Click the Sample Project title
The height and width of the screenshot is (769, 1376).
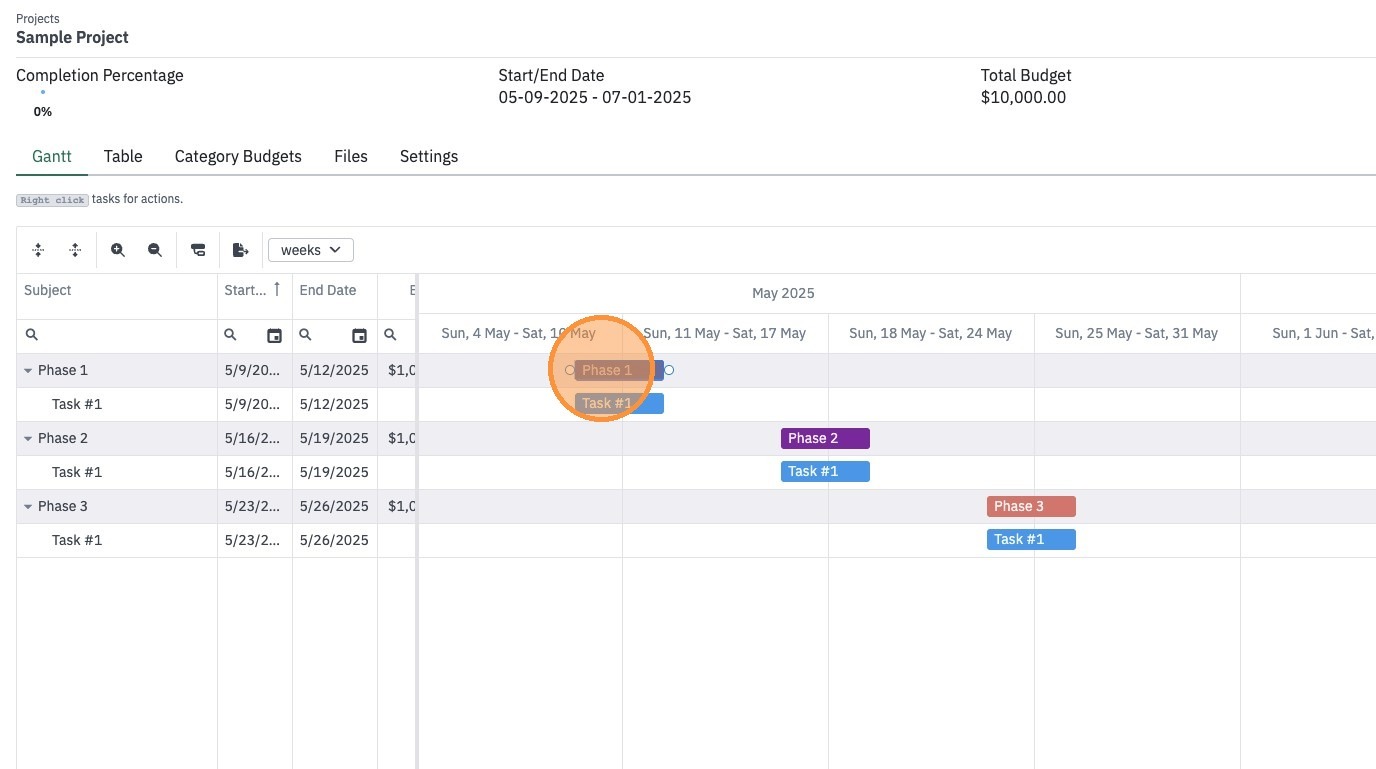point(72,37)
